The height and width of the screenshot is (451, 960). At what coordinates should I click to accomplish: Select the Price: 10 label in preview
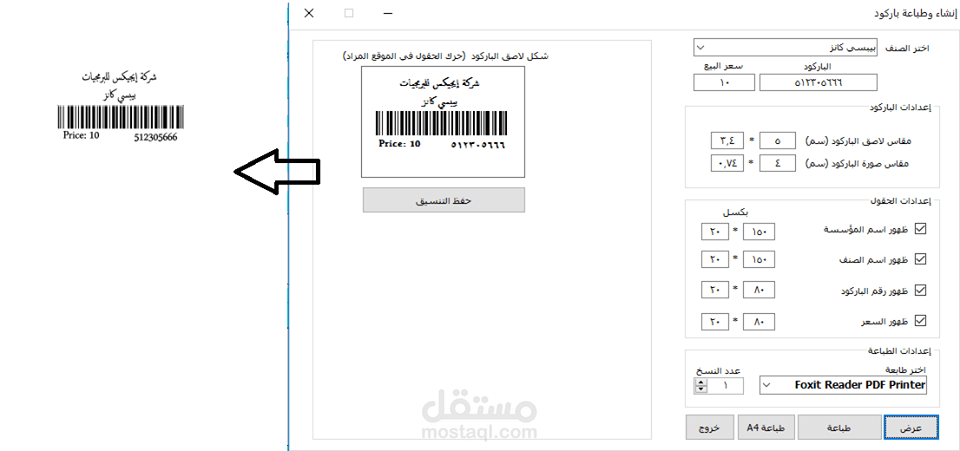pos(400,144)
